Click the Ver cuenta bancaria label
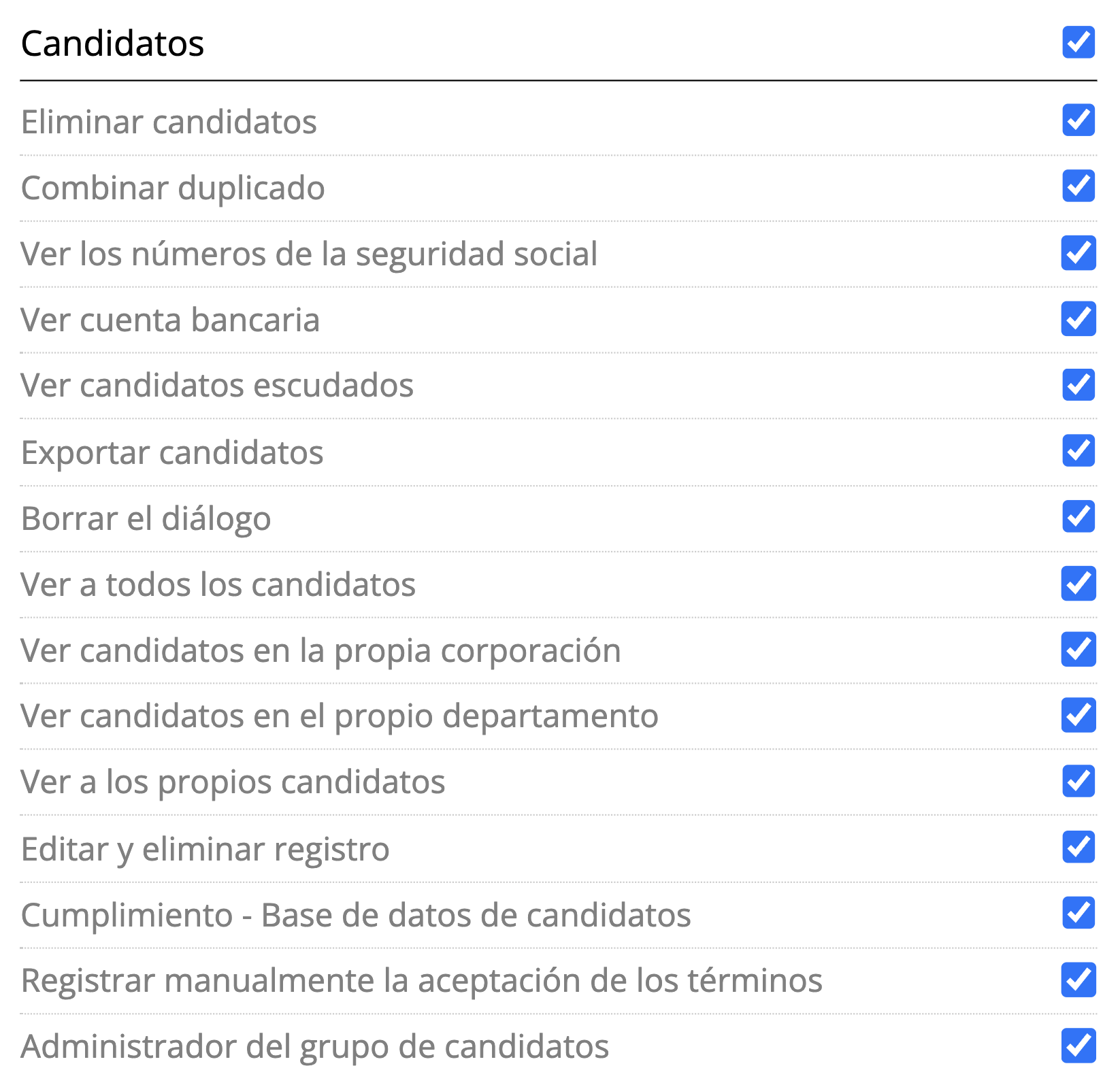 pos(170,320)
